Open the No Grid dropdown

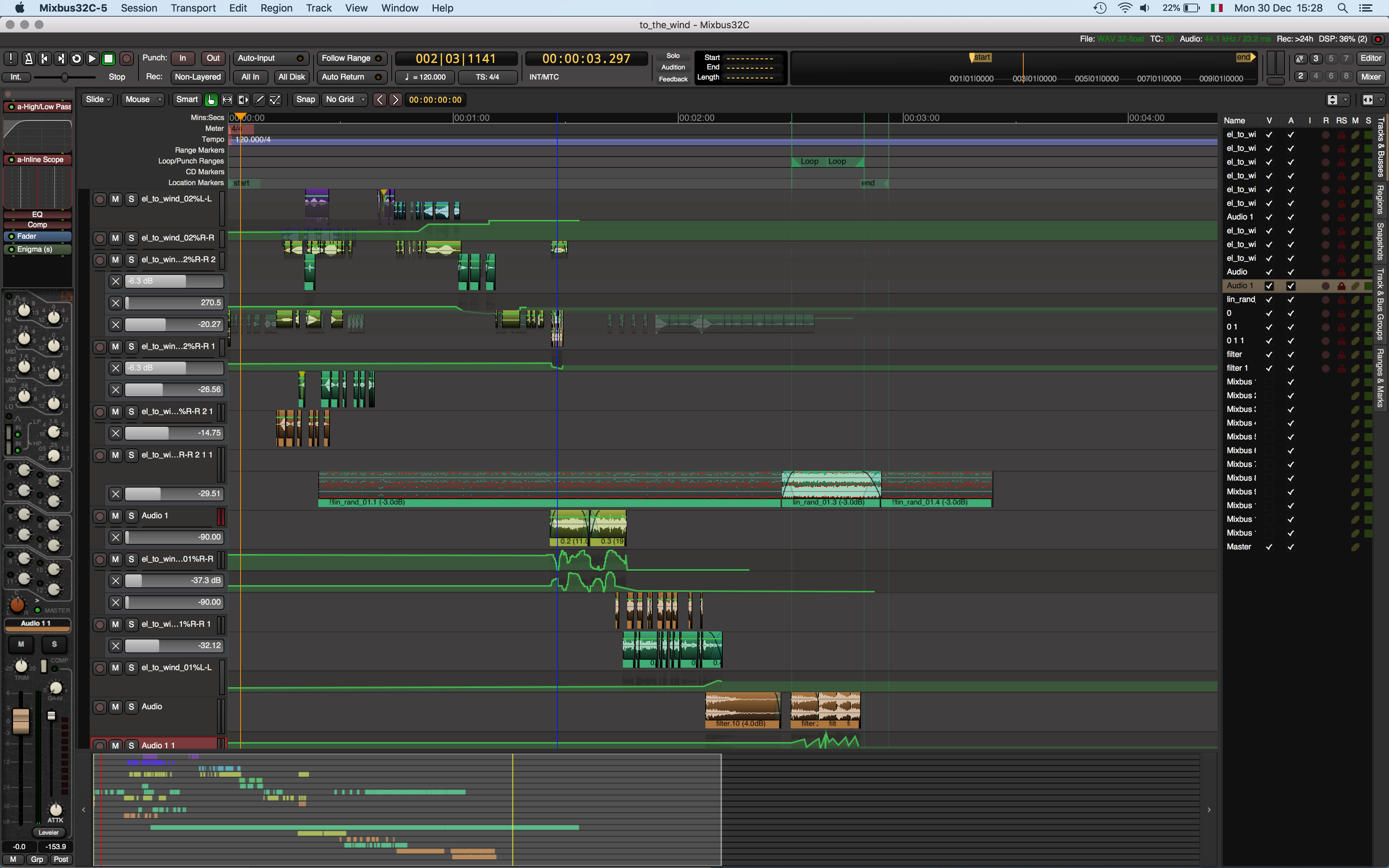coord(345,99)
